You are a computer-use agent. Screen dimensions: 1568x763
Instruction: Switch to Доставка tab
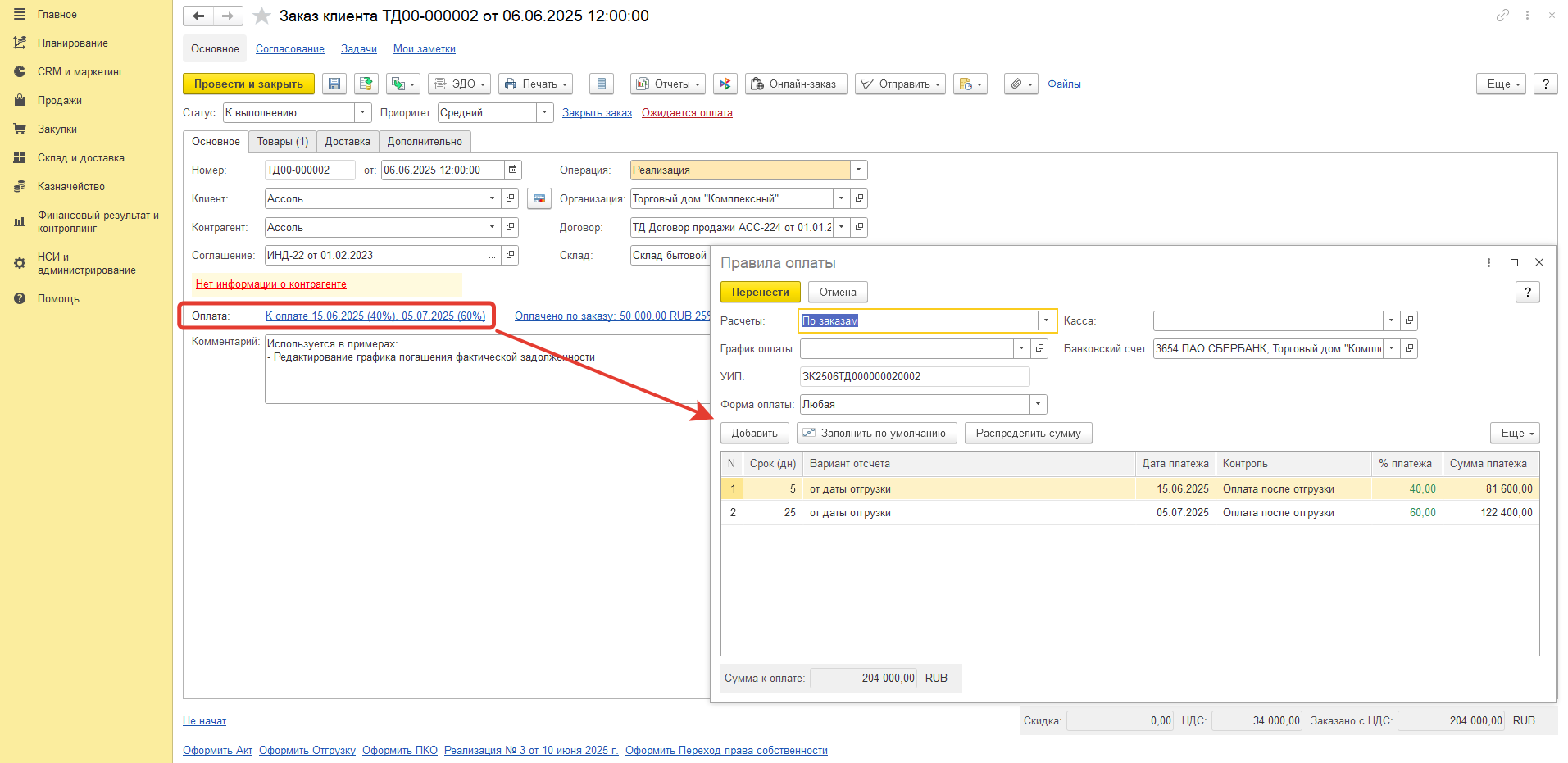pyautogui.click(x=348, y=141)
